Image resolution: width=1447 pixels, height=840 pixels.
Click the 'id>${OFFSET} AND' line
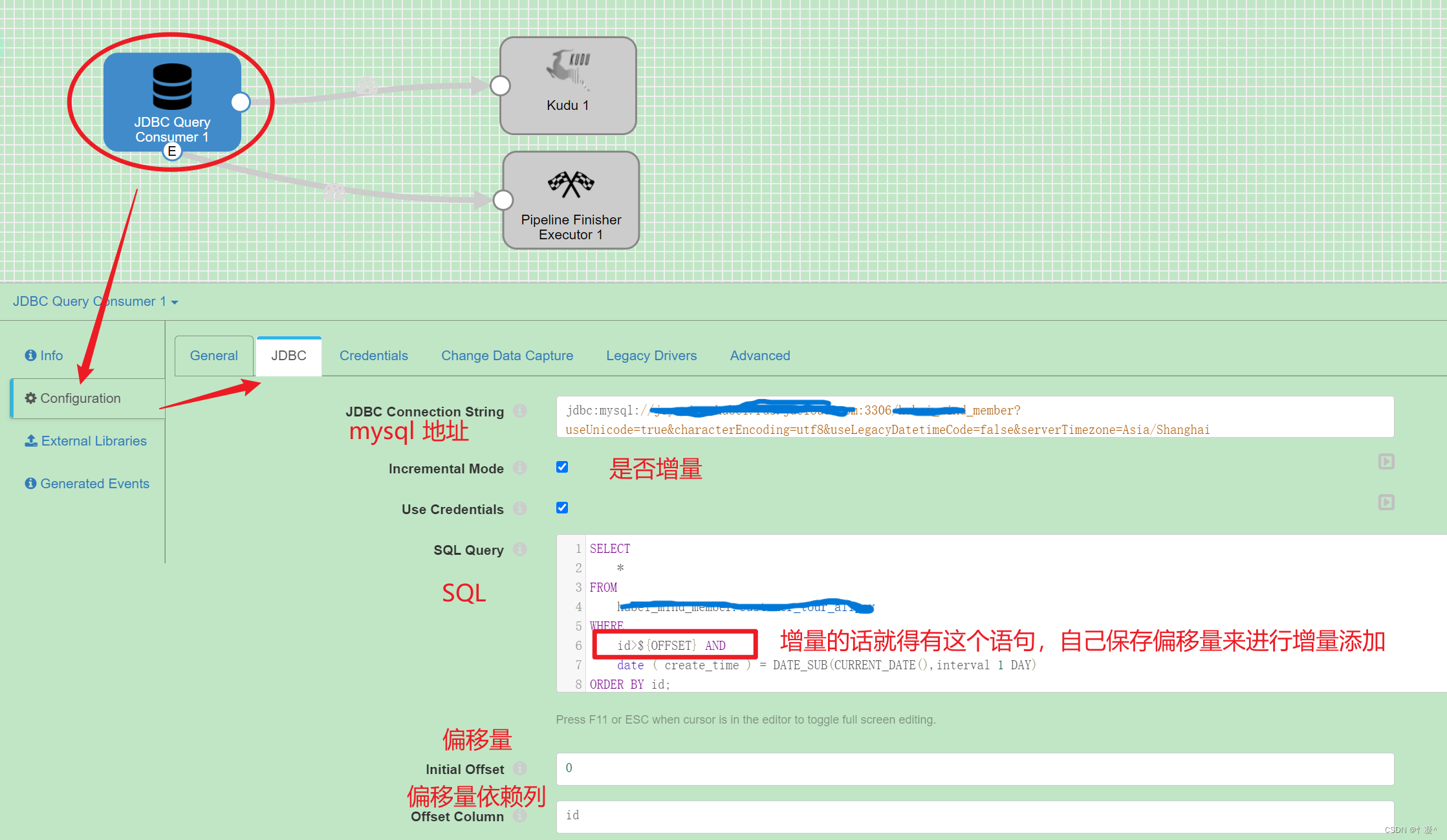point(671,645)
